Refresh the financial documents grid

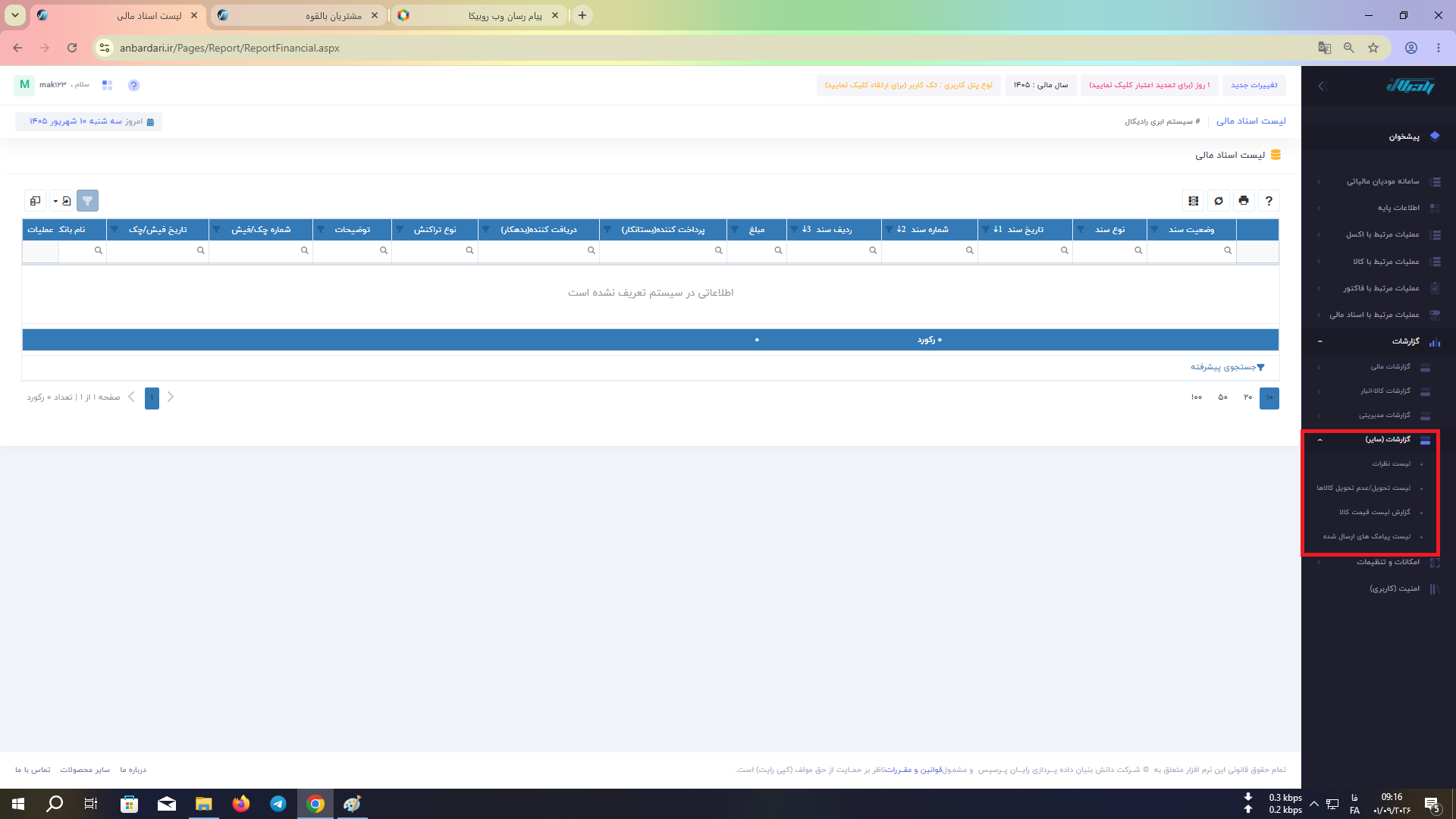(x=1219, y=201)
